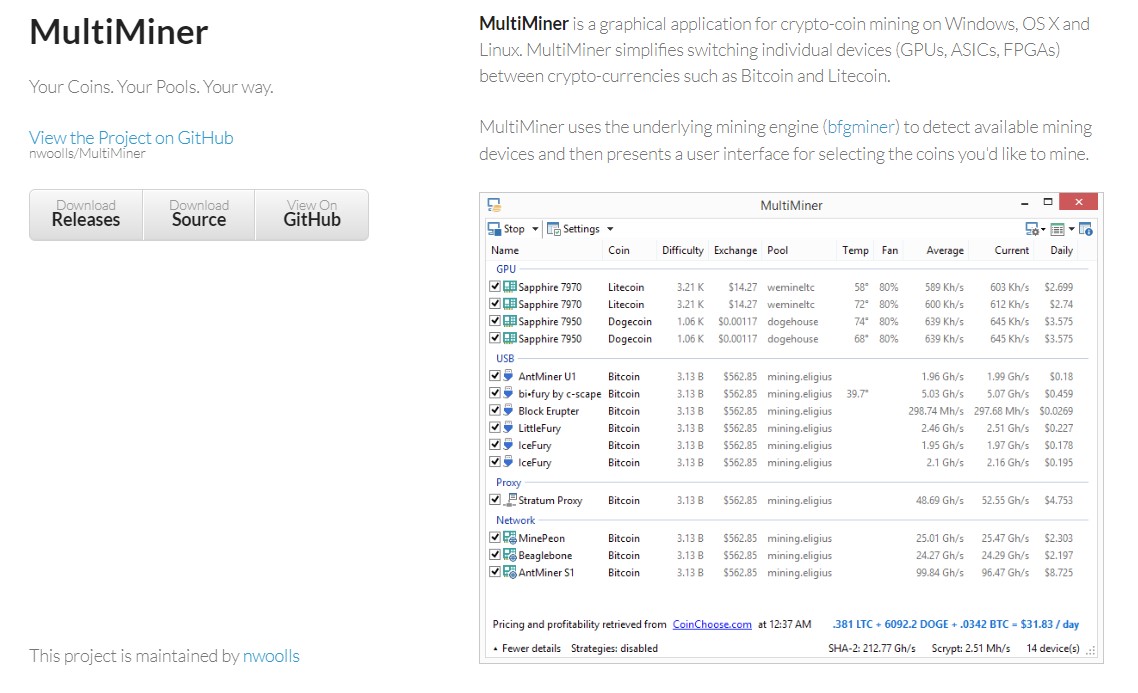Sort by the Difficulty column header
1138x693 pixels.
pos(682,250)
